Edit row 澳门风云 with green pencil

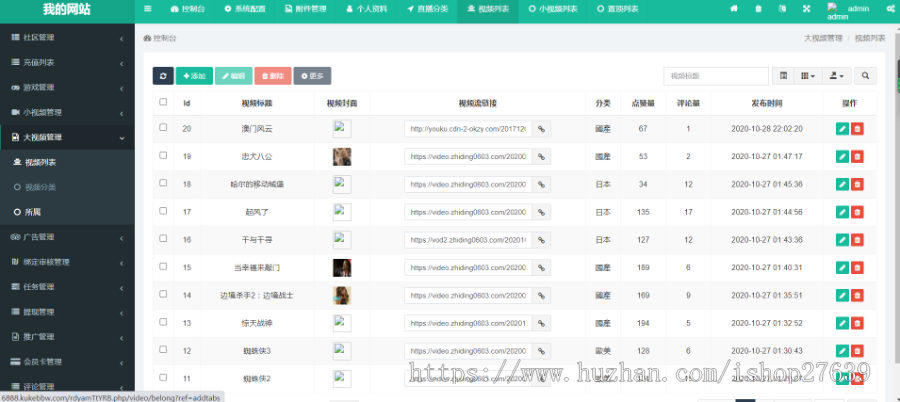[841, 129]
